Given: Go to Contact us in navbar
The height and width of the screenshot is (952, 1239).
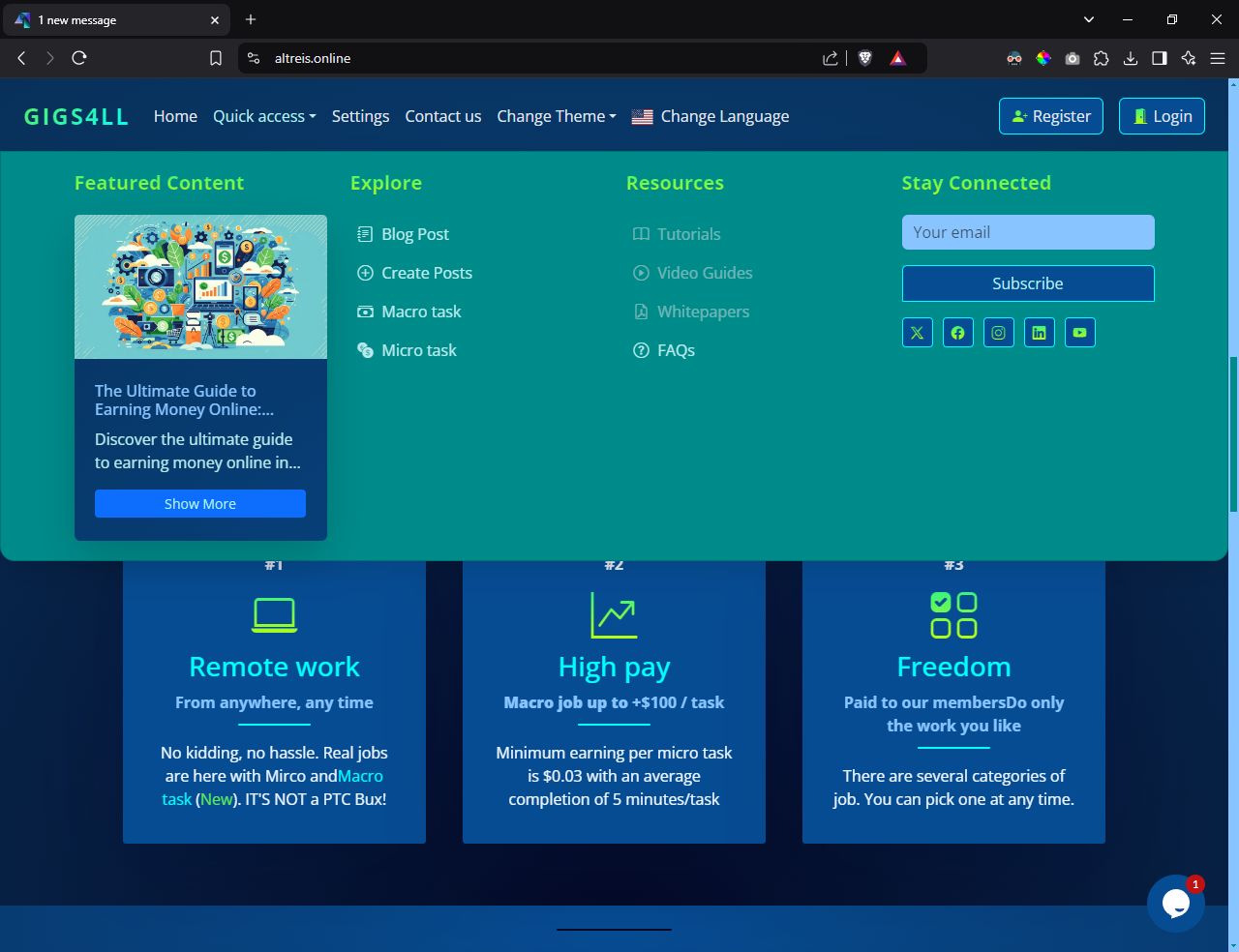Looking at the screenshot, I should 442,116.
